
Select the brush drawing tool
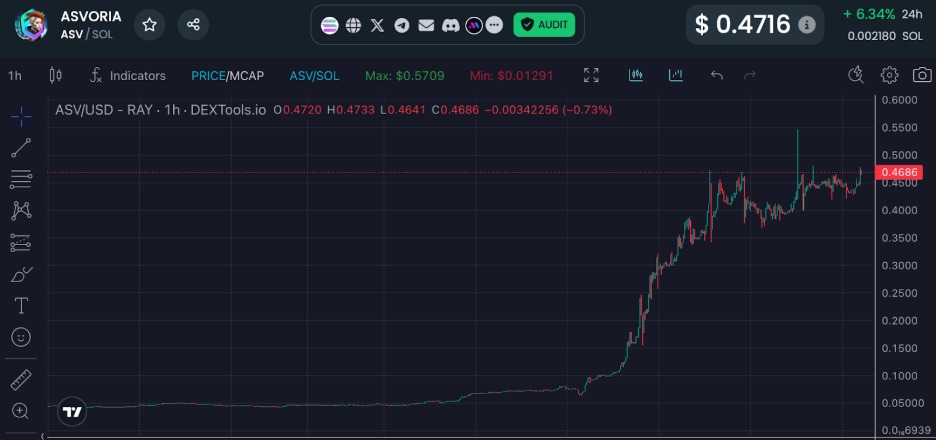(21, 274)
